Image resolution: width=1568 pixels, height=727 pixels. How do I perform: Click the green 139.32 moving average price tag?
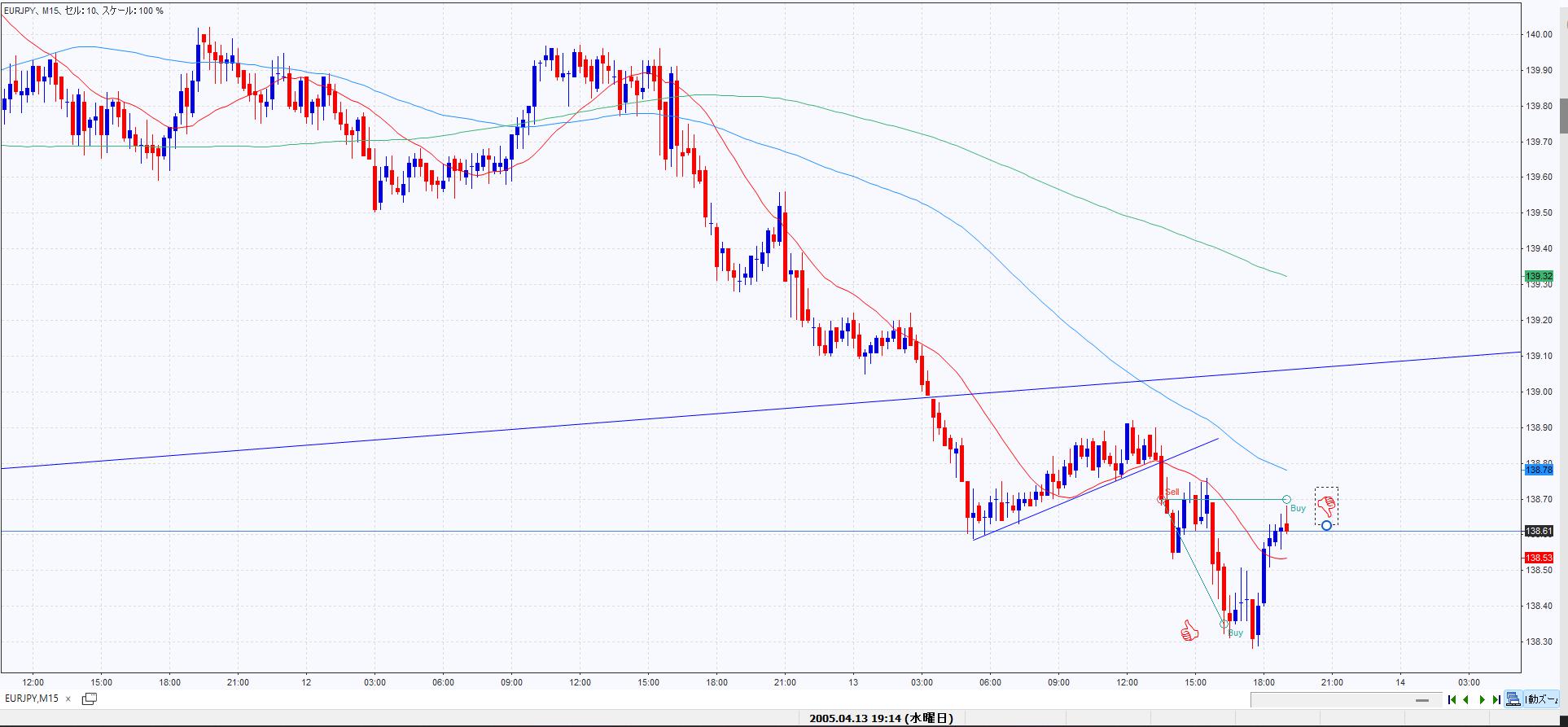click(x=1539, y=276)
